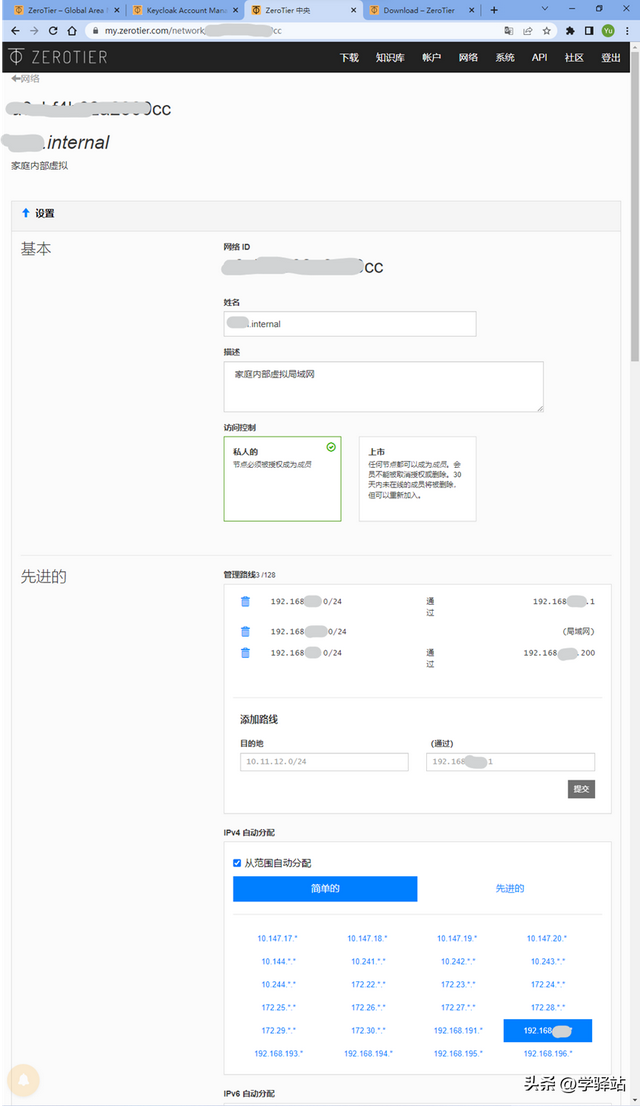Choose the 10.147.18.* range
Viewport: 640px width, 1106px height.
pyautogui.click(x=367, y=939)
